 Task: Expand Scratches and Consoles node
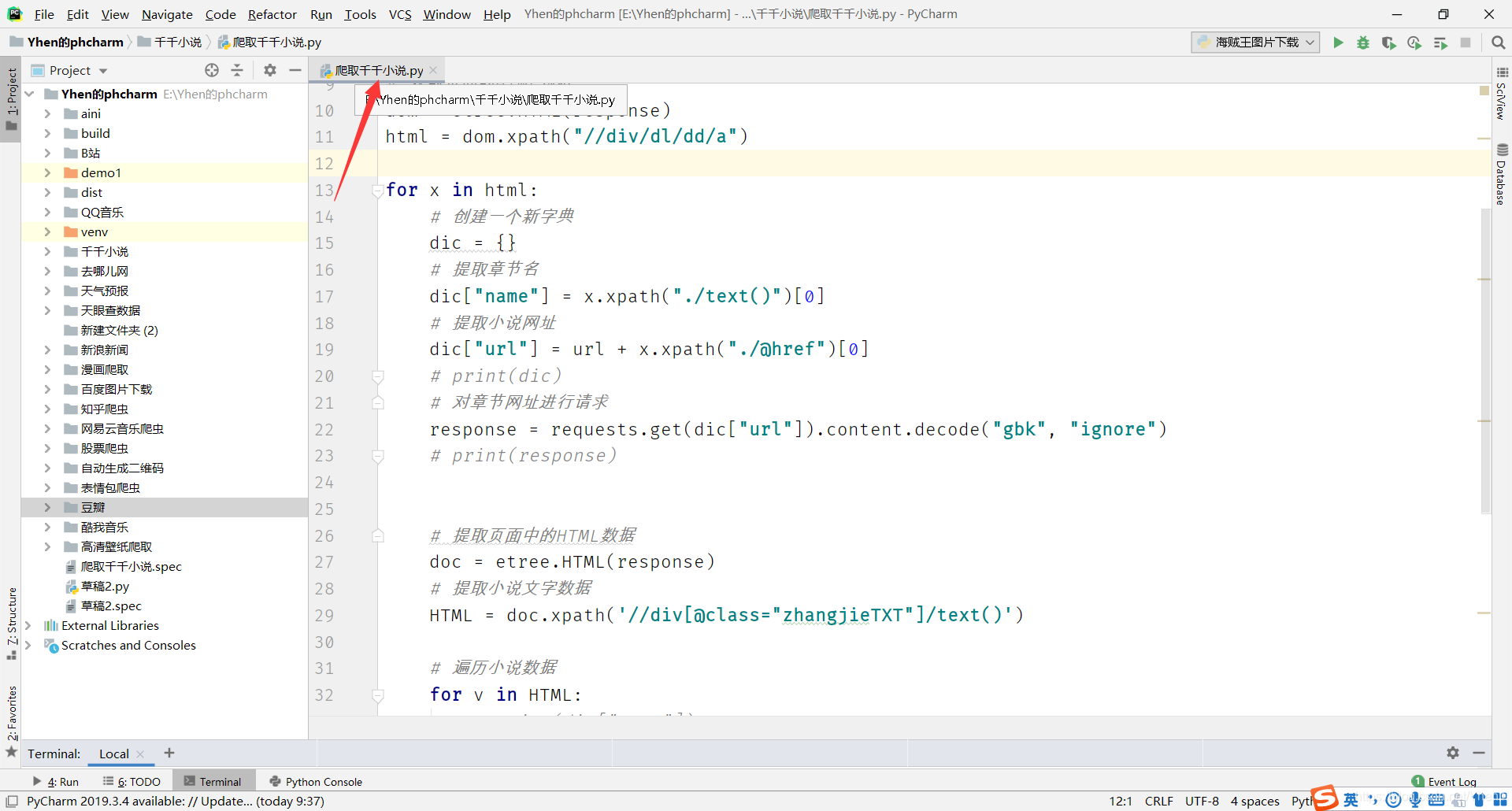pos(28,645)
